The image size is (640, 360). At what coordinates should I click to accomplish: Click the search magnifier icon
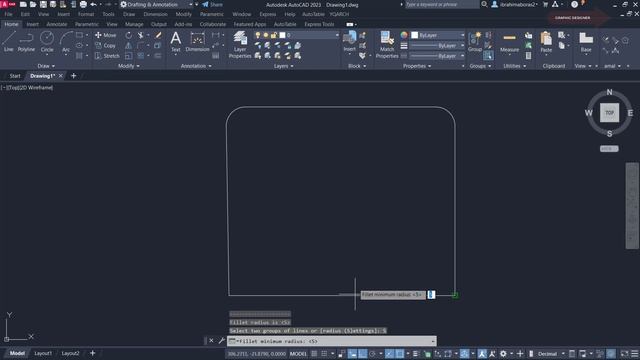point(484,4)
